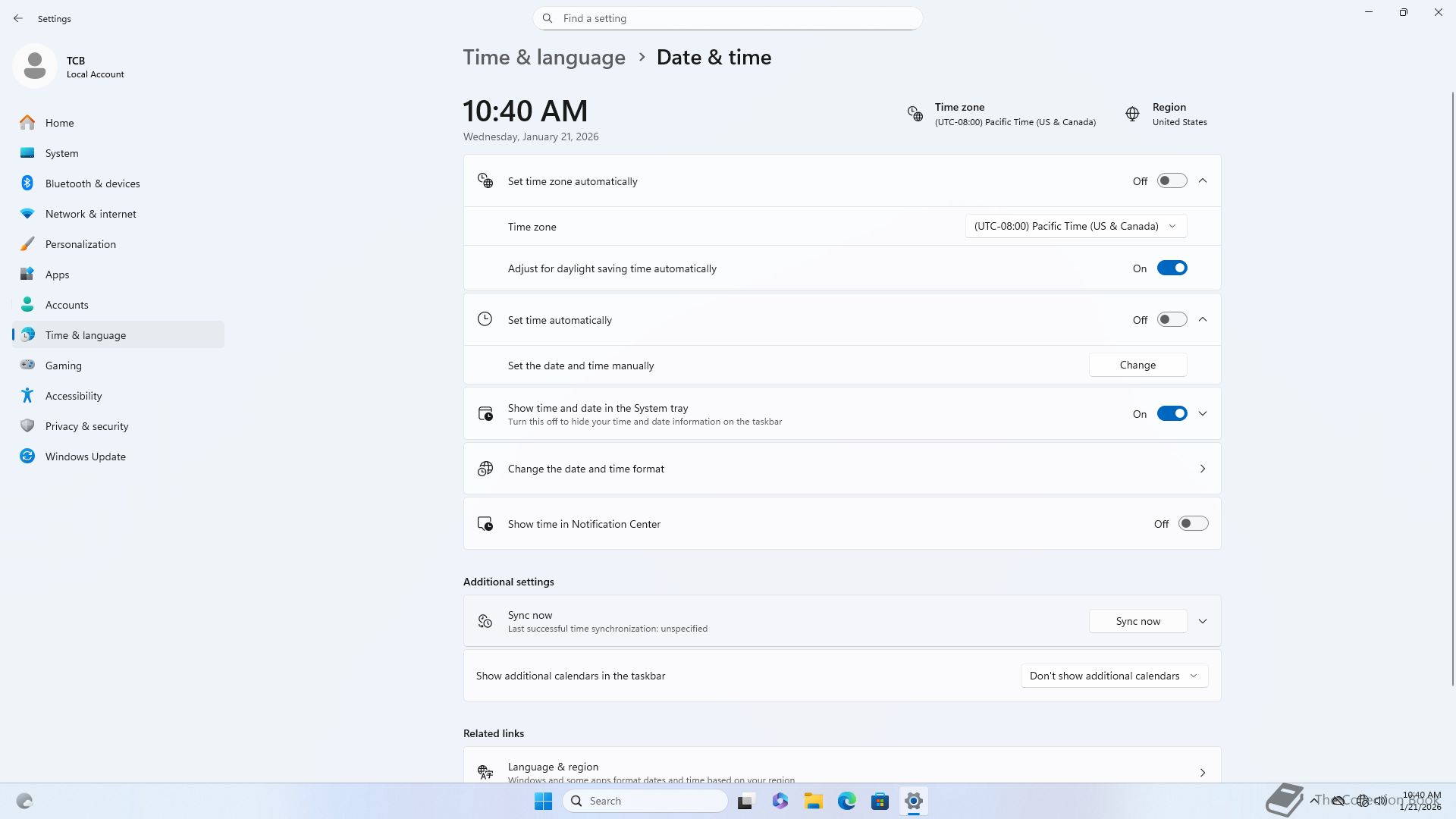The image size is (1456, 819).
Task: Enable the Set time automatically switch
Action: [1172, 320]
